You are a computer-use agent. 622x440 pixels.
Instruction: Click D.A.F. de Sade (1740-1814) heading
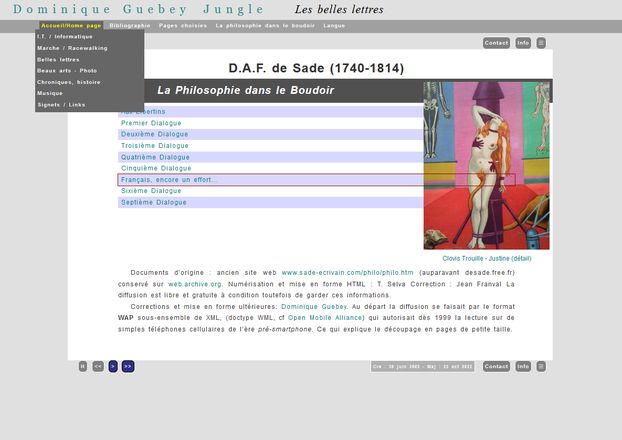pos(316,68)
